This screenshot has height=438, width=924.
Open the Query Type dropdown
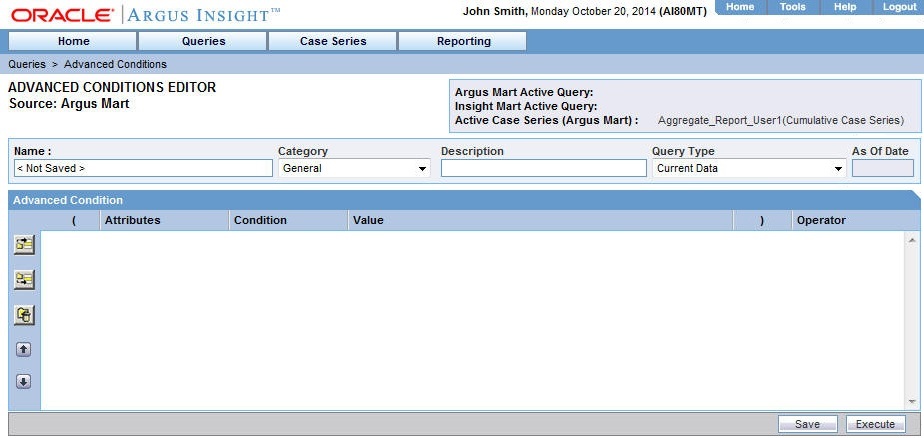click(x=749, y=169)
